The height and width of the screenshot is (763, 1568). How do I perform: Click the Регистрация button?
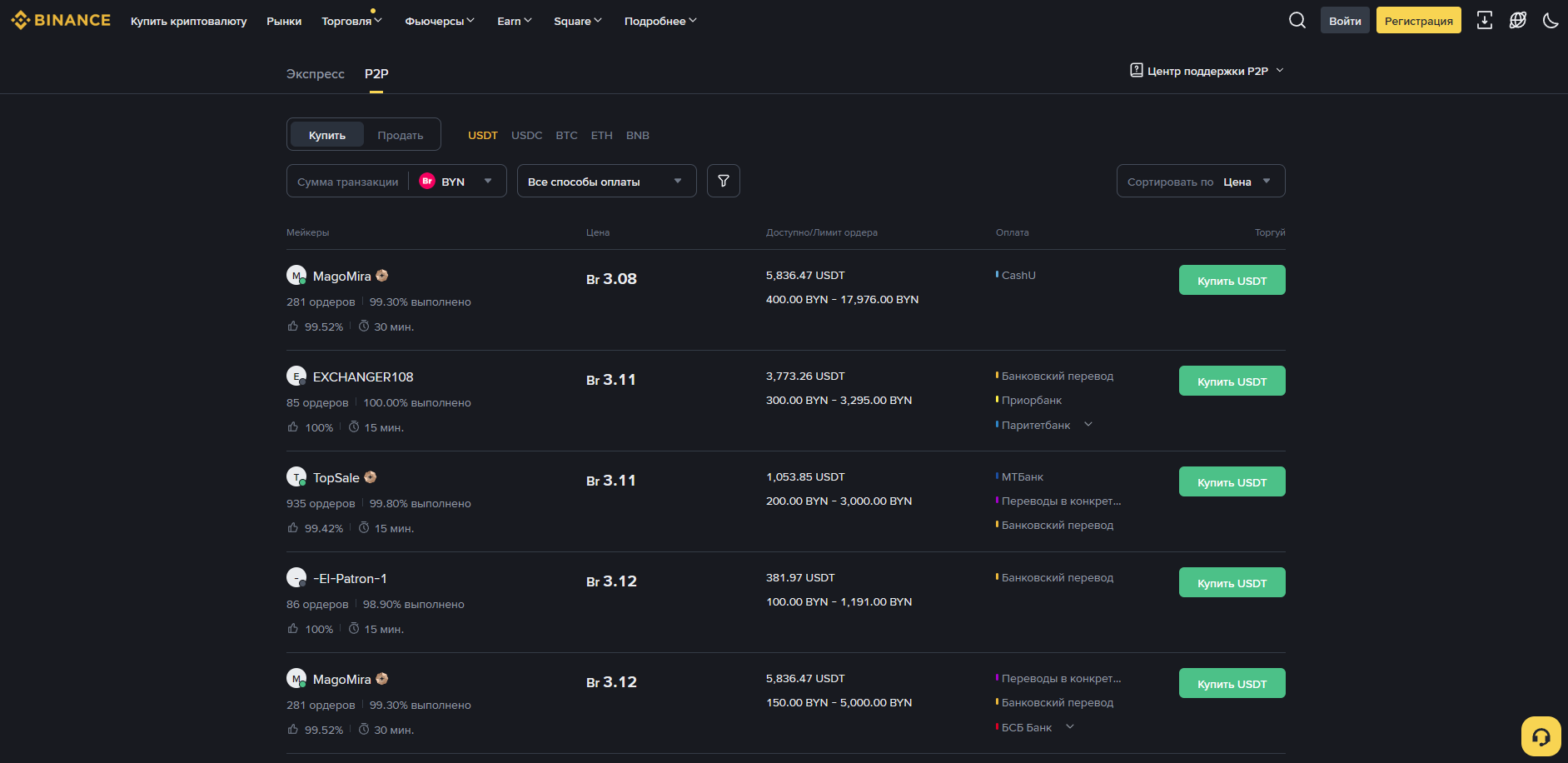coord(1418,20)
